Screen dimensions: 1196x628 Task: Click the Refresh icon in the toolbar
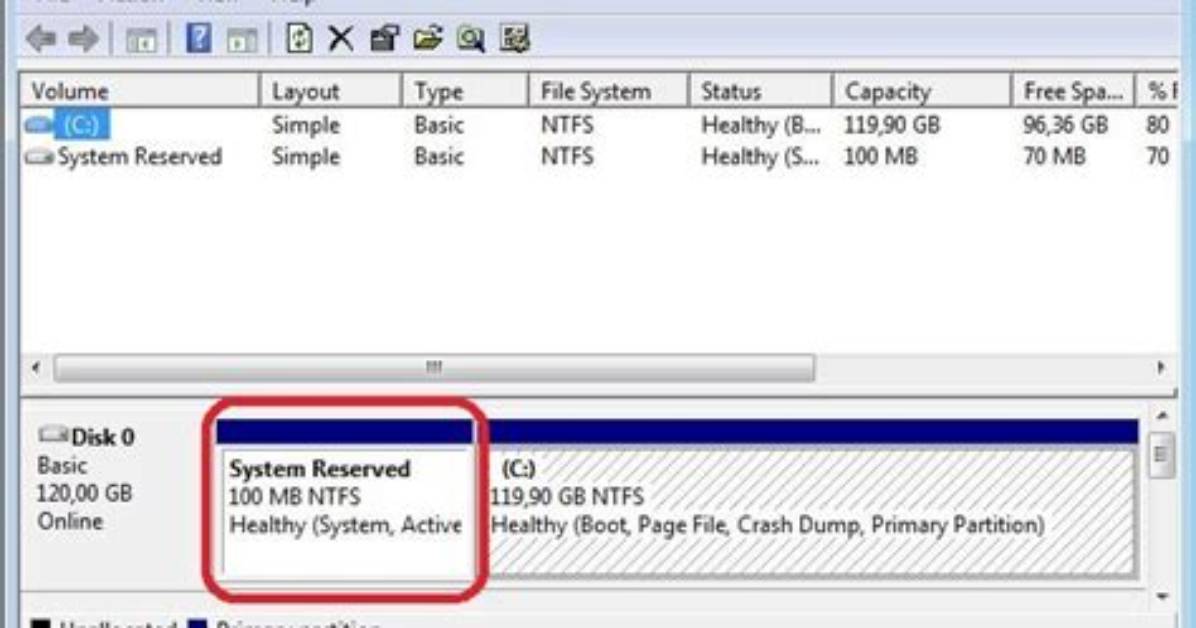[x=299, y=37]
